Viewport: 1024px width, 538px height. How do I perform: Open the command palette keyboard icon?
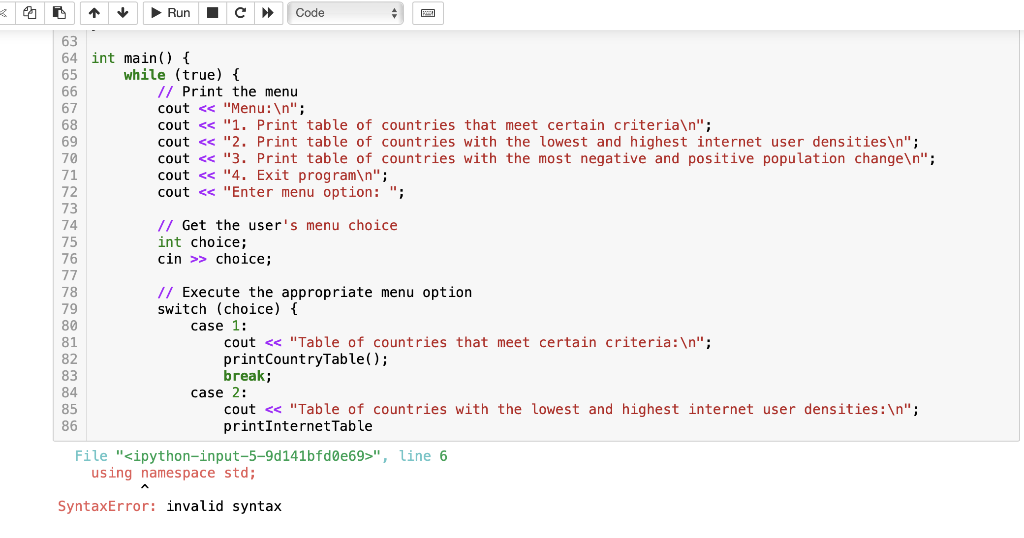click(428, 12)
